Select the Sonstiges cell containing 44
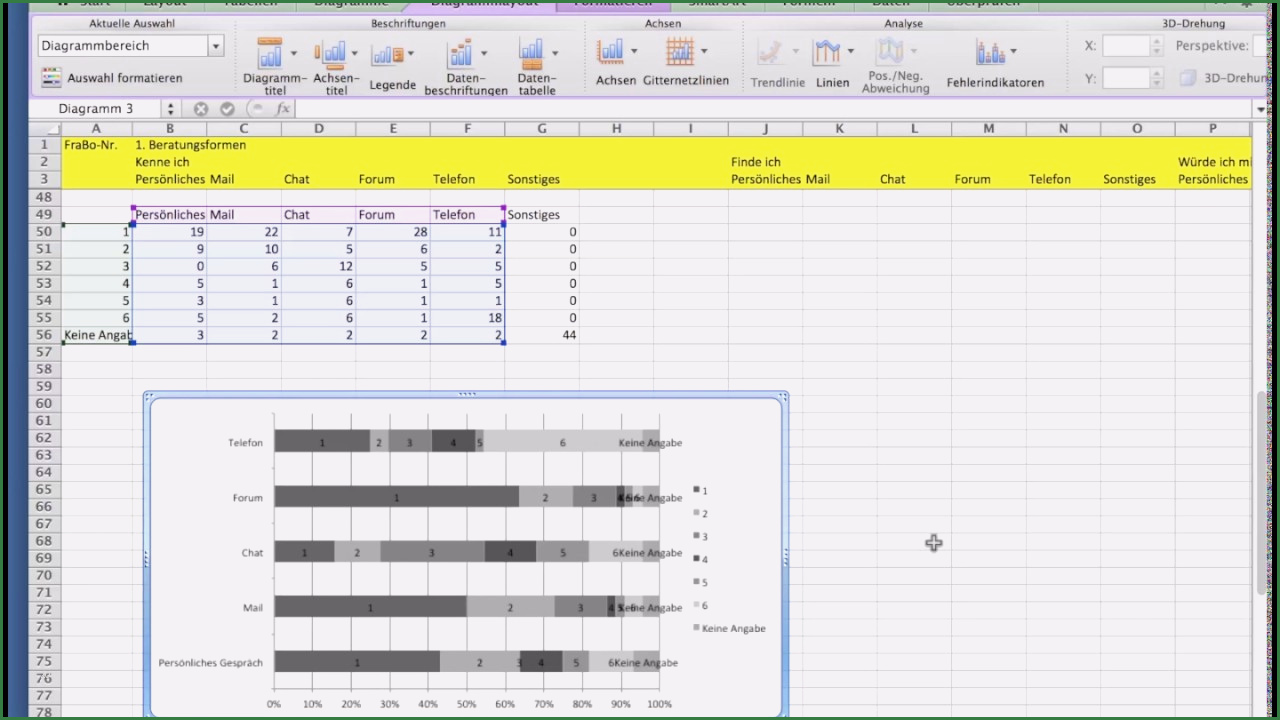Screen dimensions: 1280x720 (542, 335)
